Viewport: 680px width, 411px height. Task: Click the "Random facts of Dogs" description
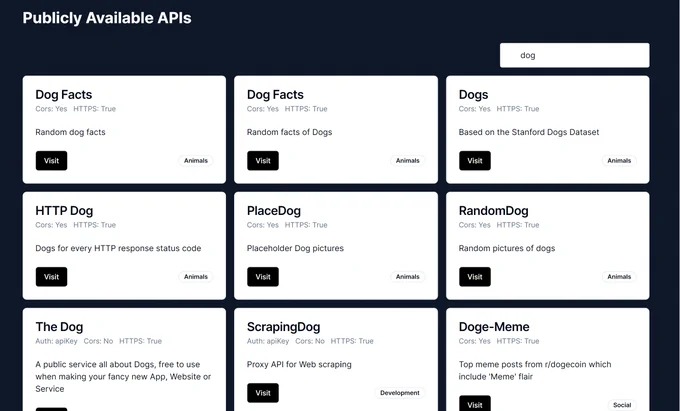(289, 132)
